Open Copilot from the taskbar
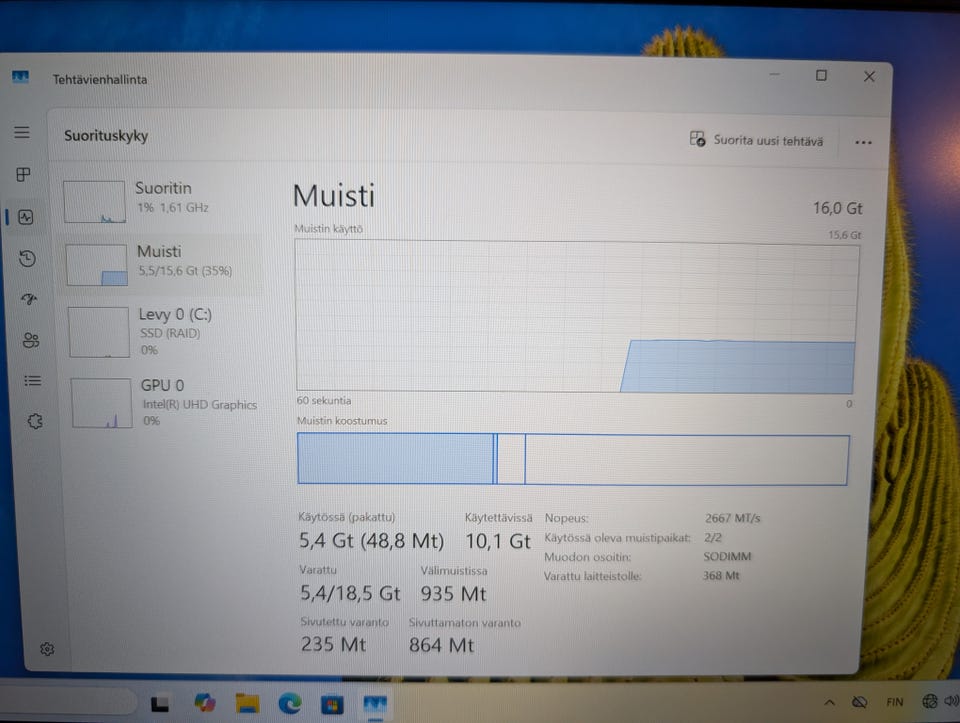This screenshot has height=723, width=960. pyautogui.click(x=204, y=703)
